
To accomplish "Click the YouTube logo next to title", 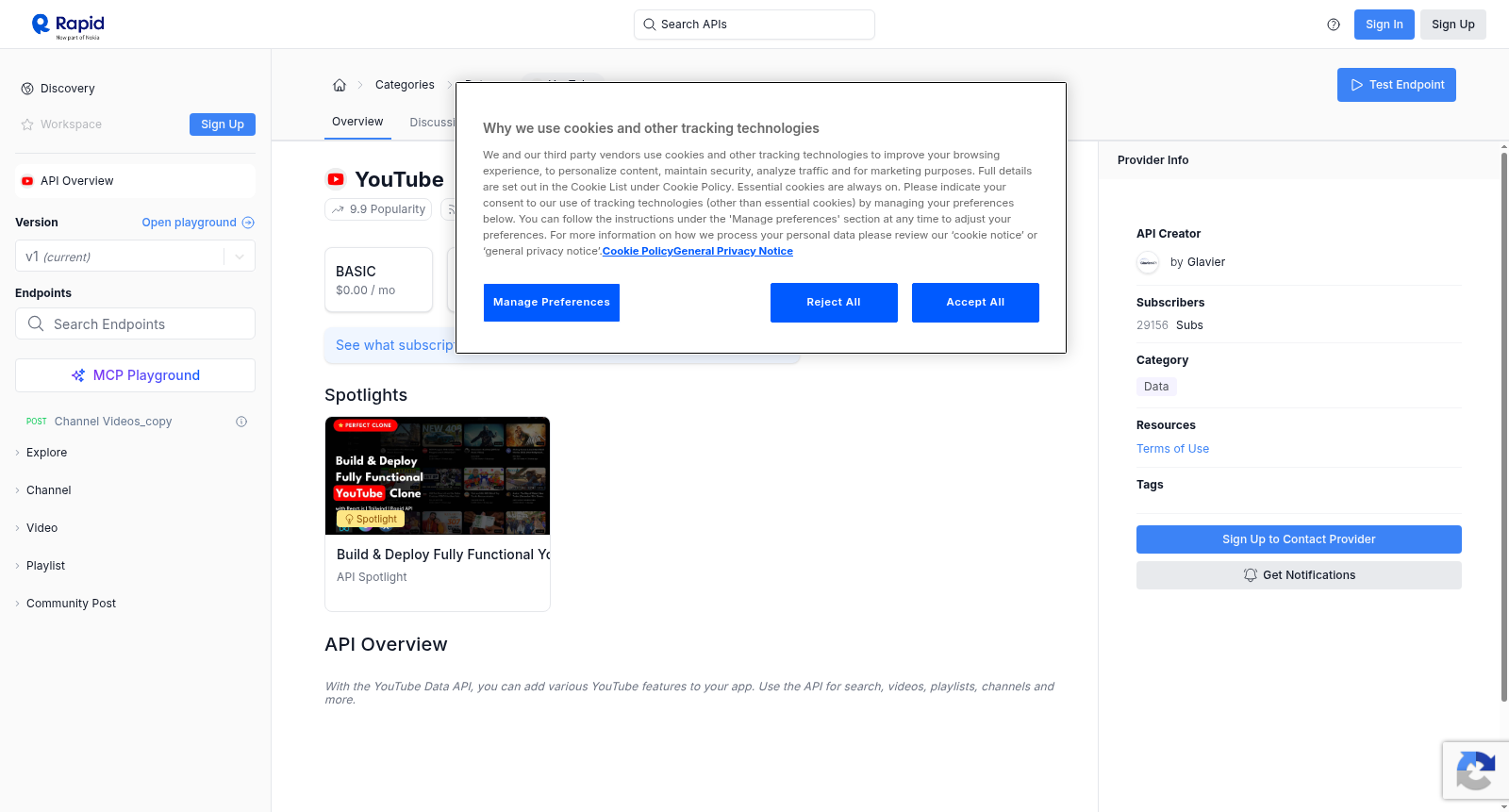I will [336, 179].
